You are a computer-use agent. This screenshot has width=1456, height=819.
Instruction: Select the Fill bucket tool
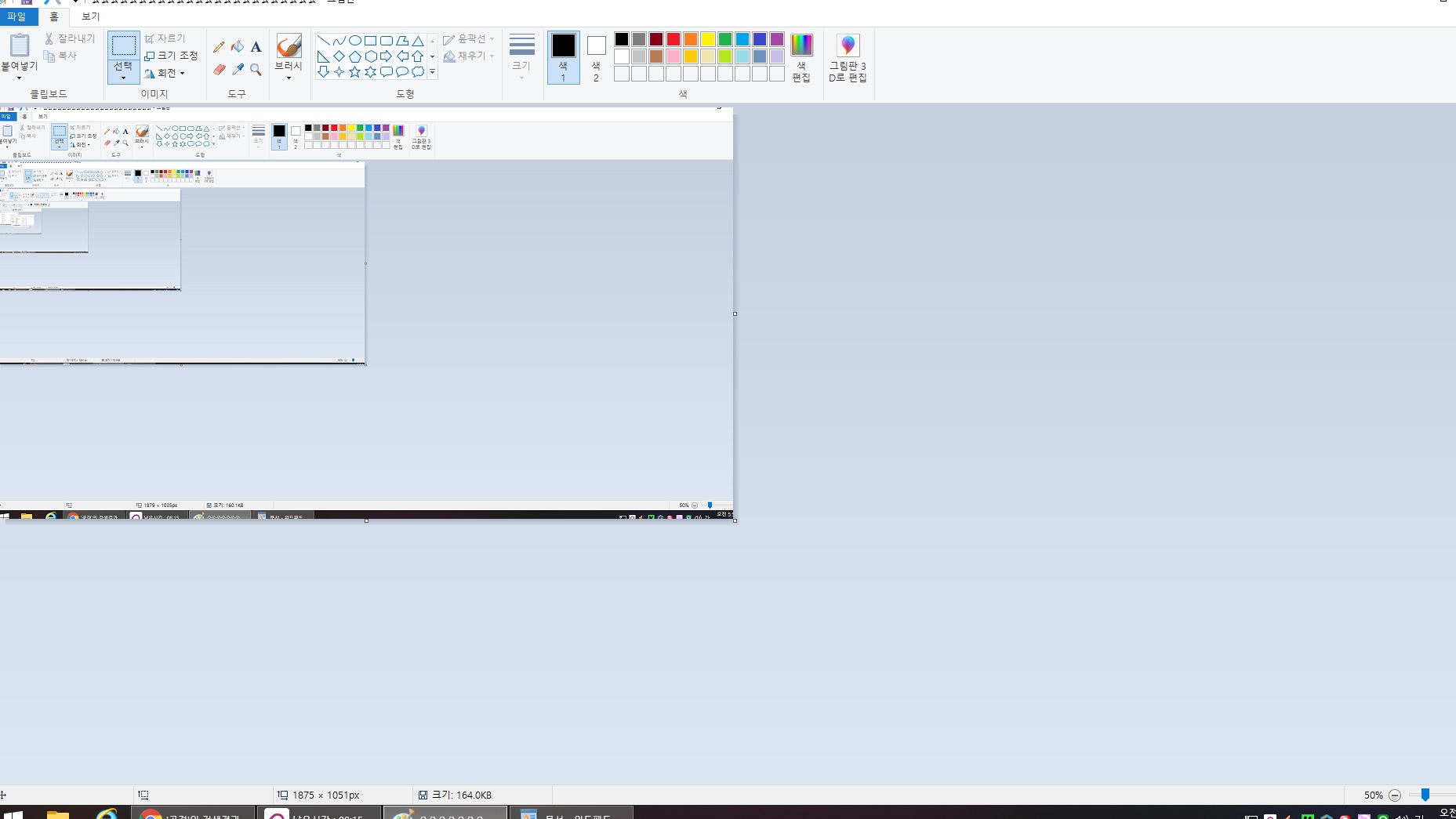coord(238,47)
